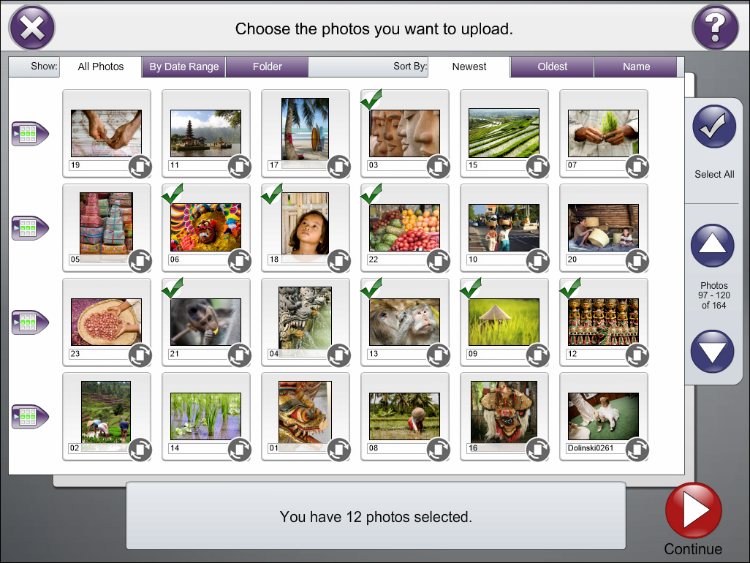
Task: Click the copy icon on photo 19
Action: pyautogui.click(x=140, y=167)
